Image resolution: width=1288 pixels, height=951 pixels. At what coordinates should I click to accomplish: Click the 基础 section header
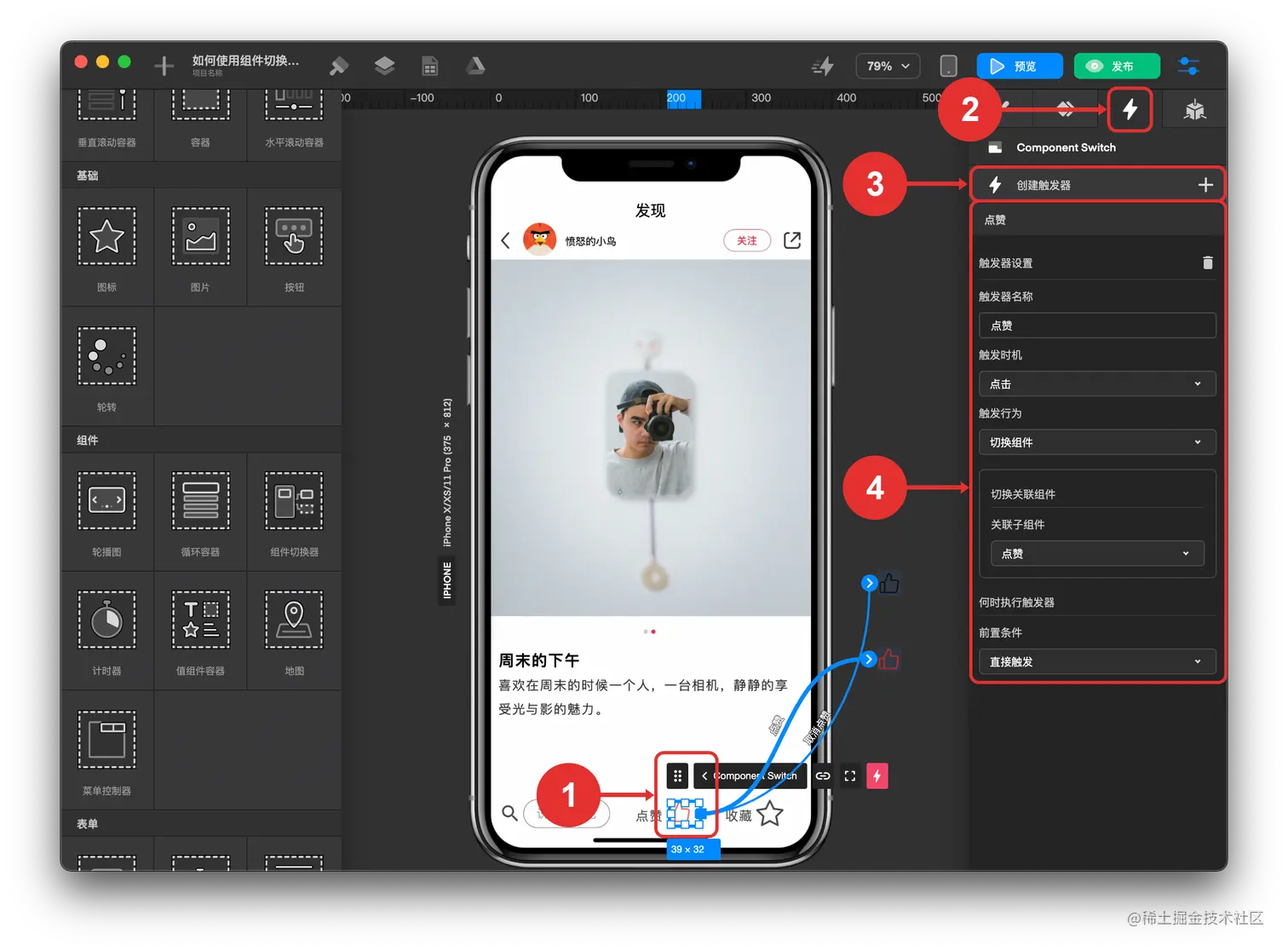202,176
